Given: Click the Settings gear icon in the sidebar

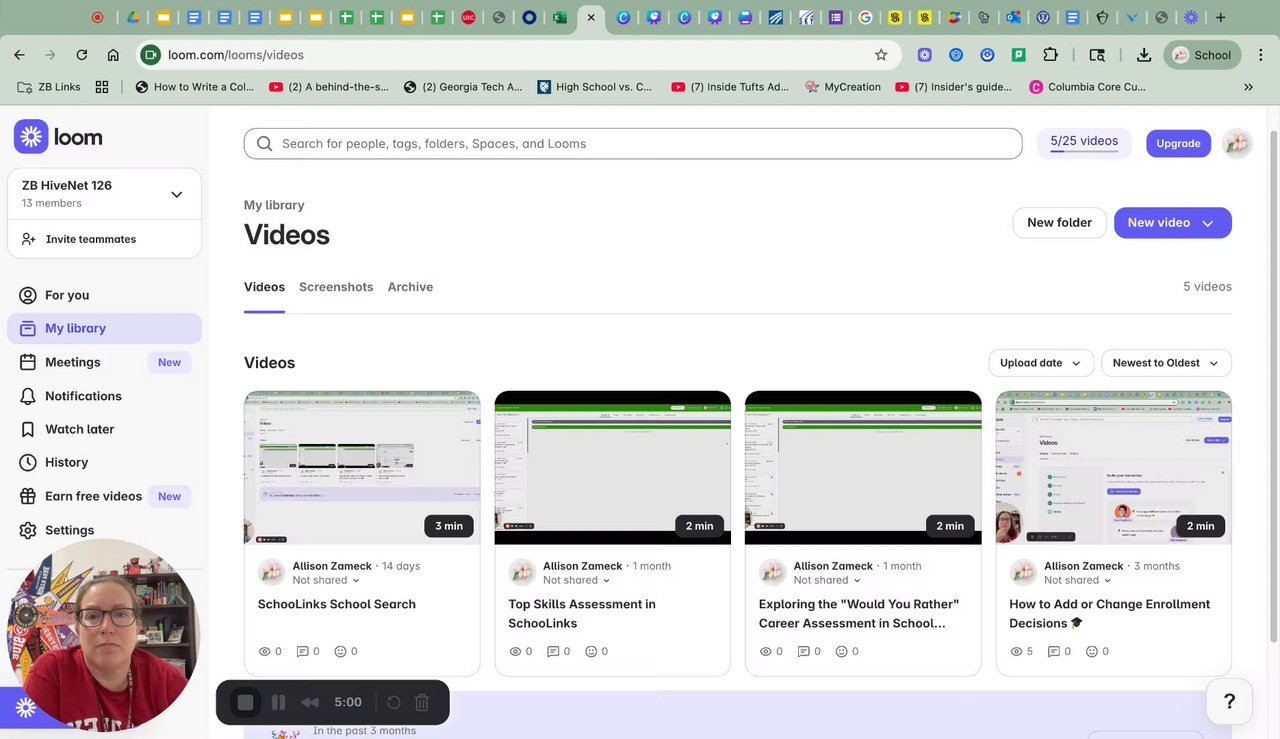Looking at the screenshot, I should (x=28, y=530).
